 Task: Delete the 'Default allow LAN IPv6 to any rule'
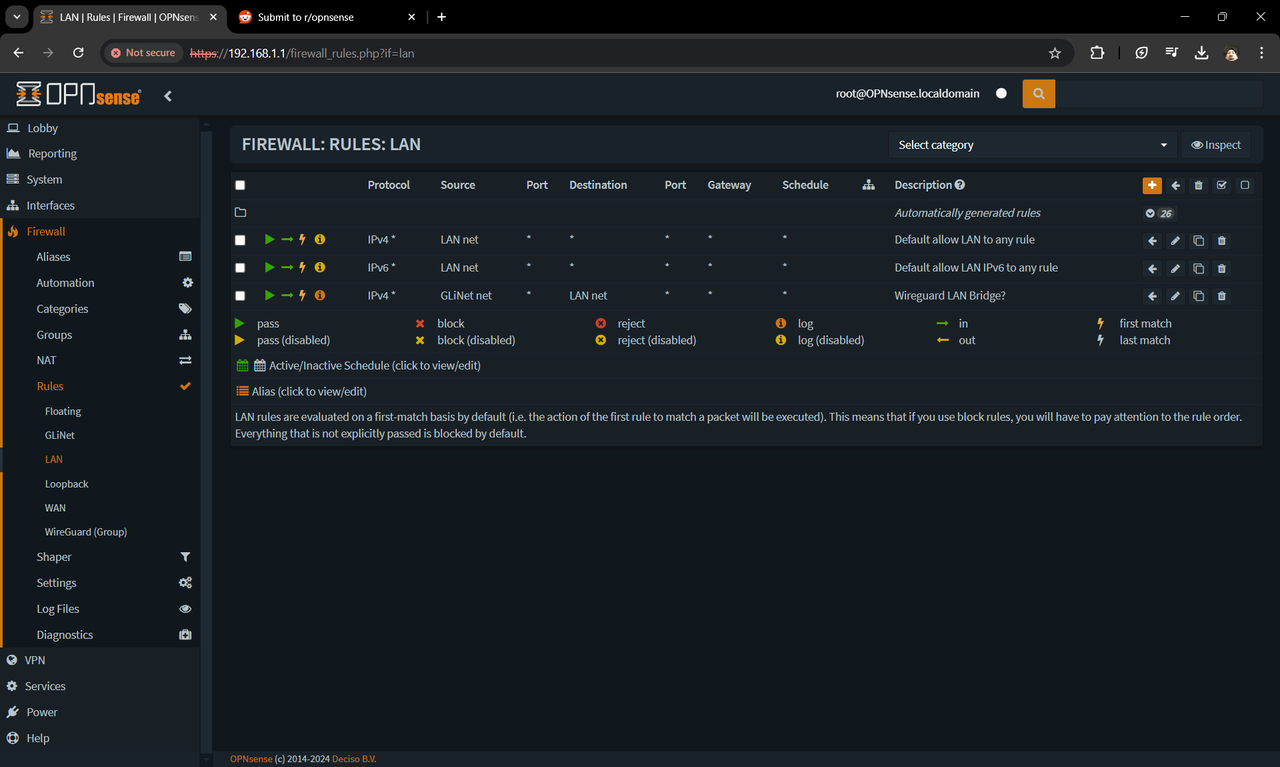[x=1222, y=269]
